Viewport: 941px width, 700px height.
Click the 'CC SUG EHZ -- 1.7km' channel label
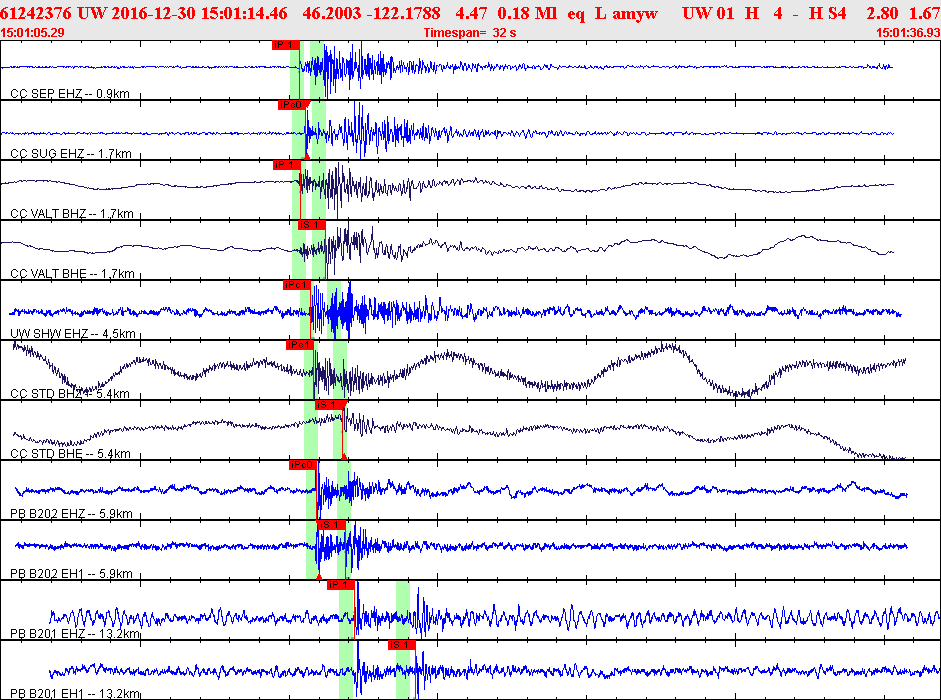tap(71, 154)
